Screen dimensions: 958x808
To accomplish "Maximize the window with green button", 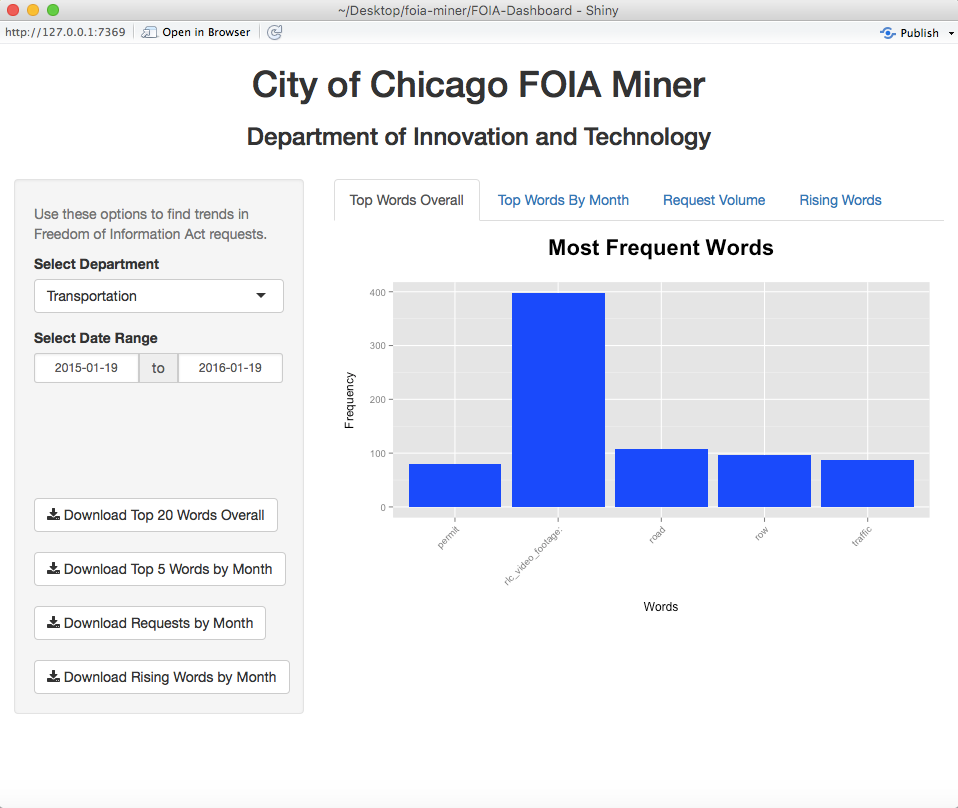I will 53,10.
